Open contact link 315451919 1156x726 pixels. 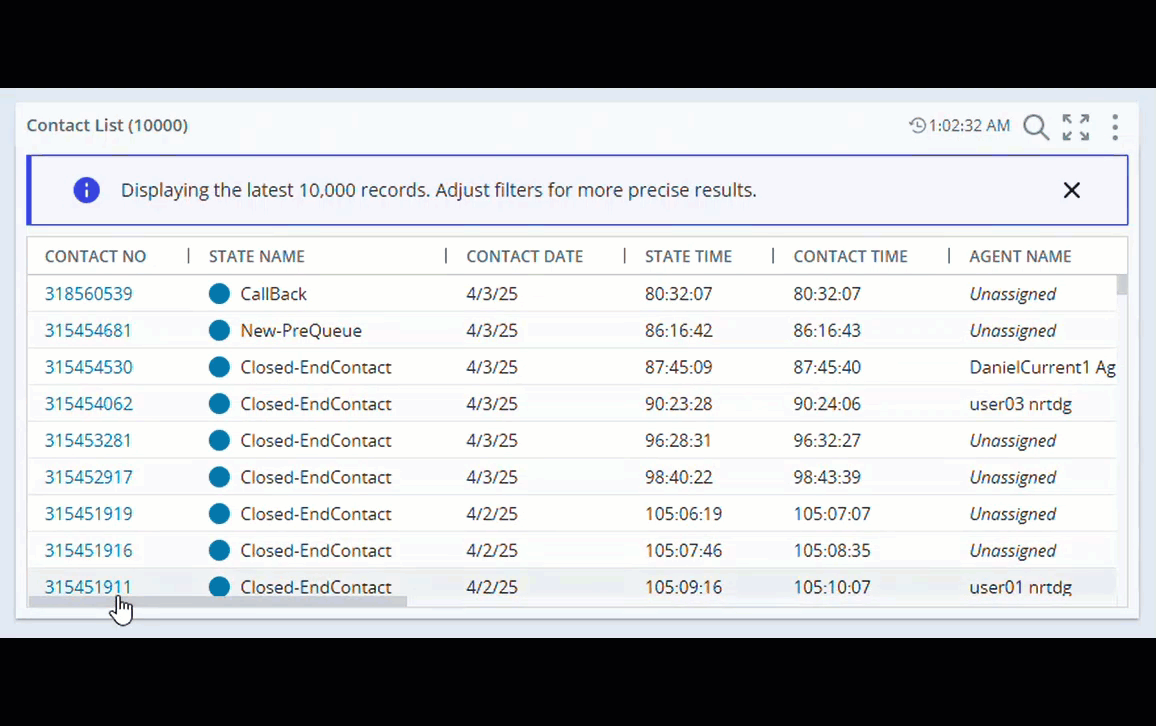pyautogui.click(x=88, y=514)
